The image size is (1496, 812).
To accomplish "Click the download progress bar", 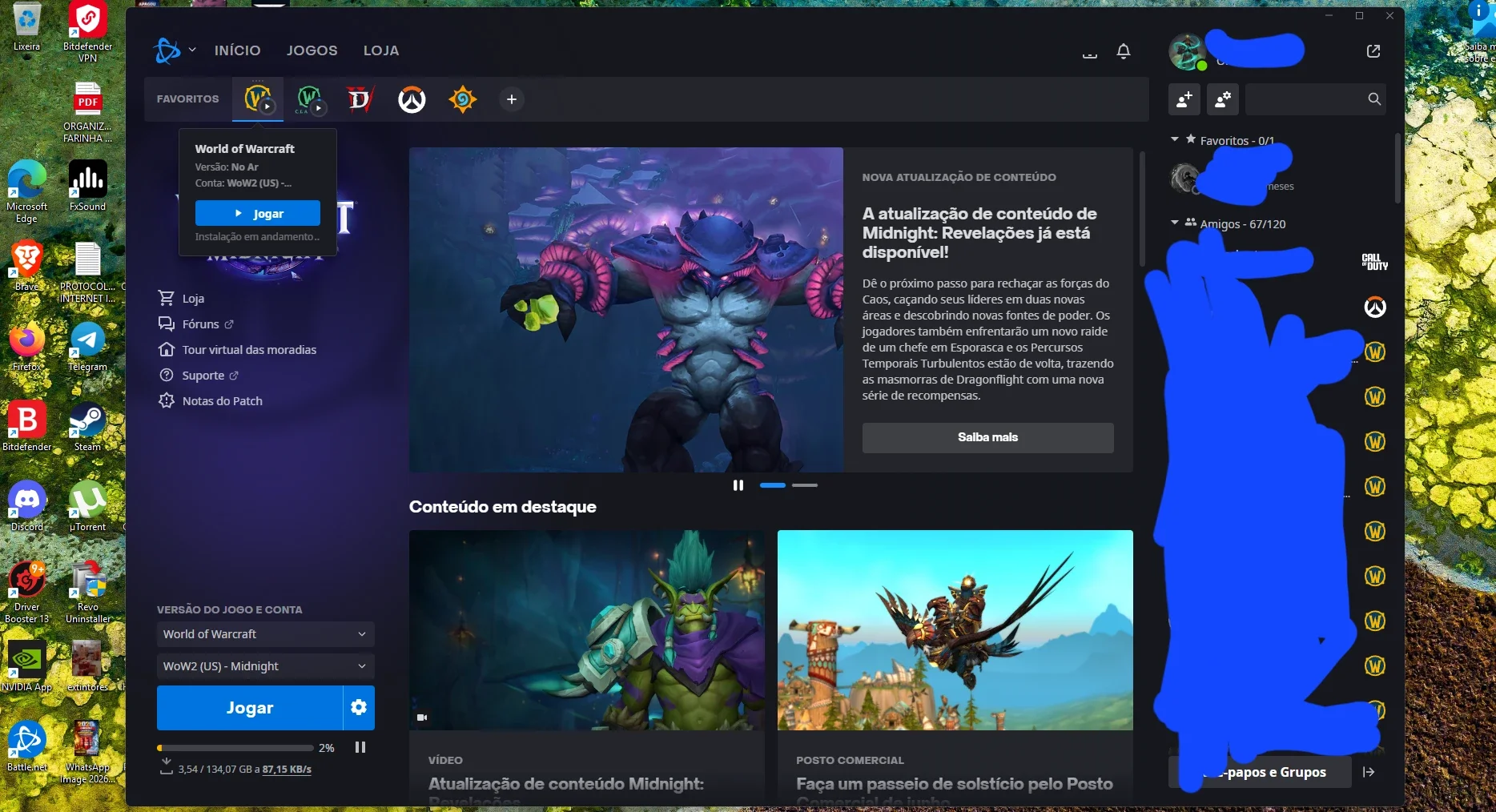I will pyautogui.click(x=235, y=748).
